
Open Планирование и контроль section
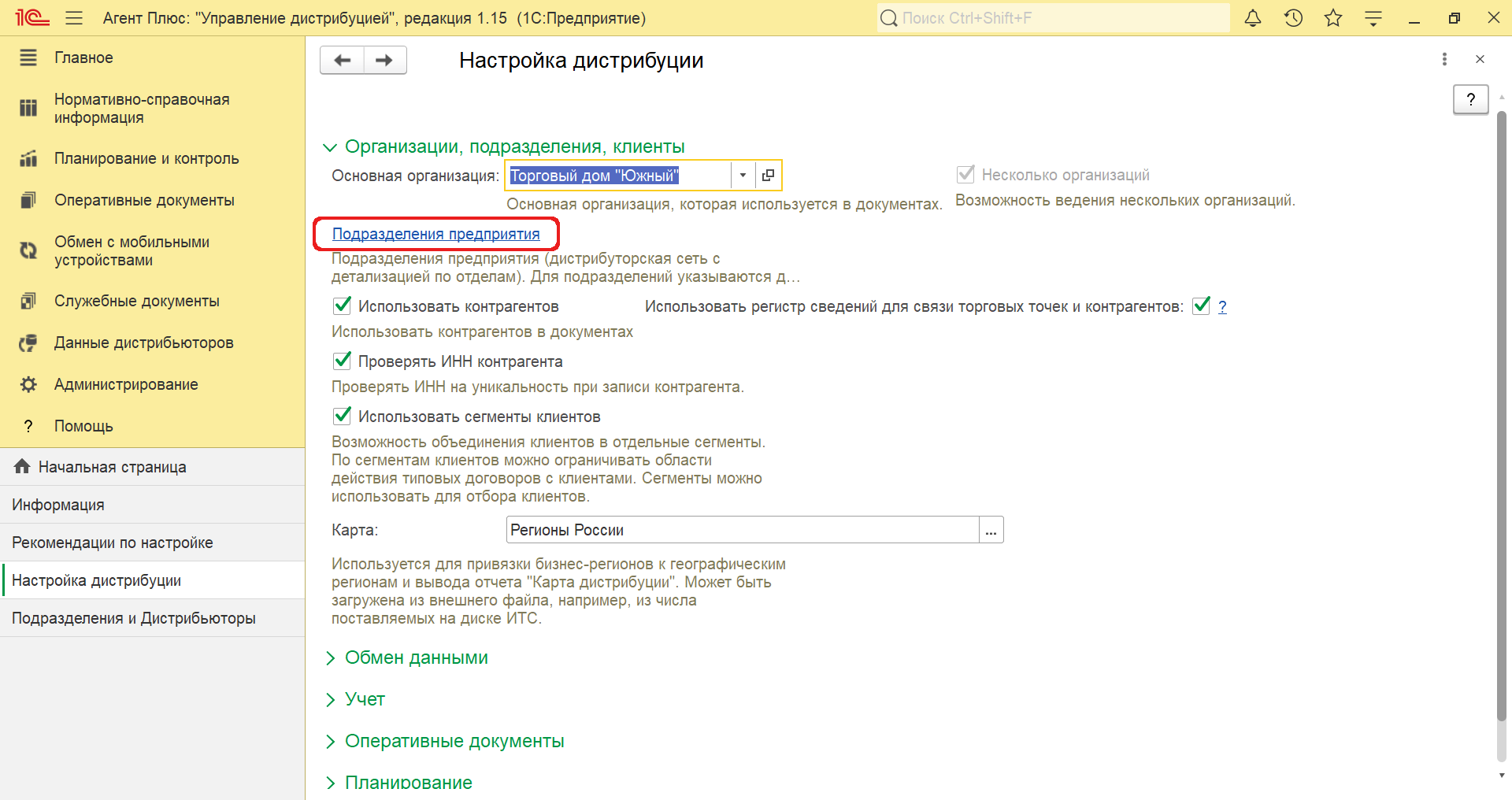coord(146,158)
